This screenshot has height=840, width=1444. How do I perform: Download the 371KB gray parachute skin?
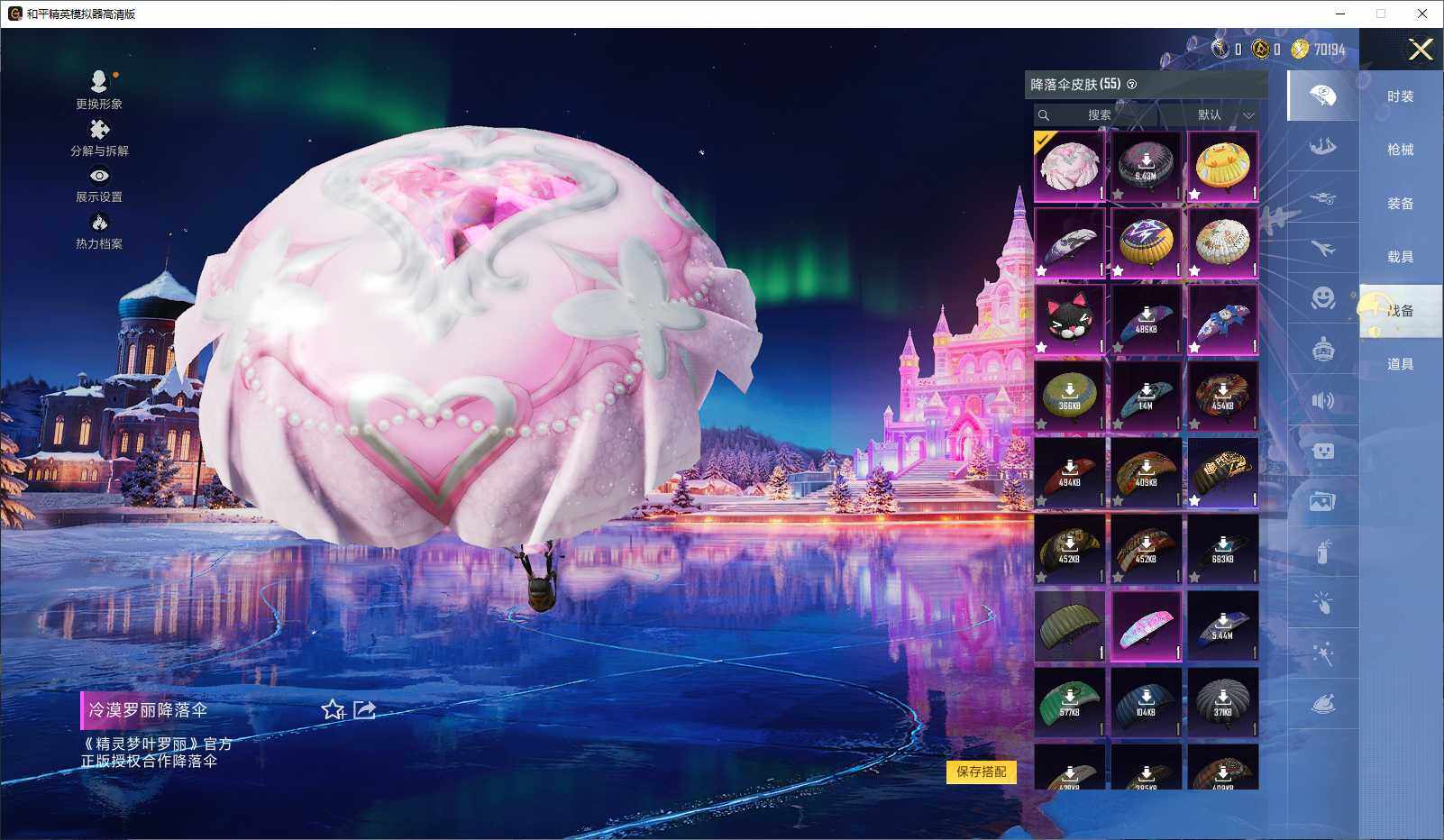[x=1223, y=703]
